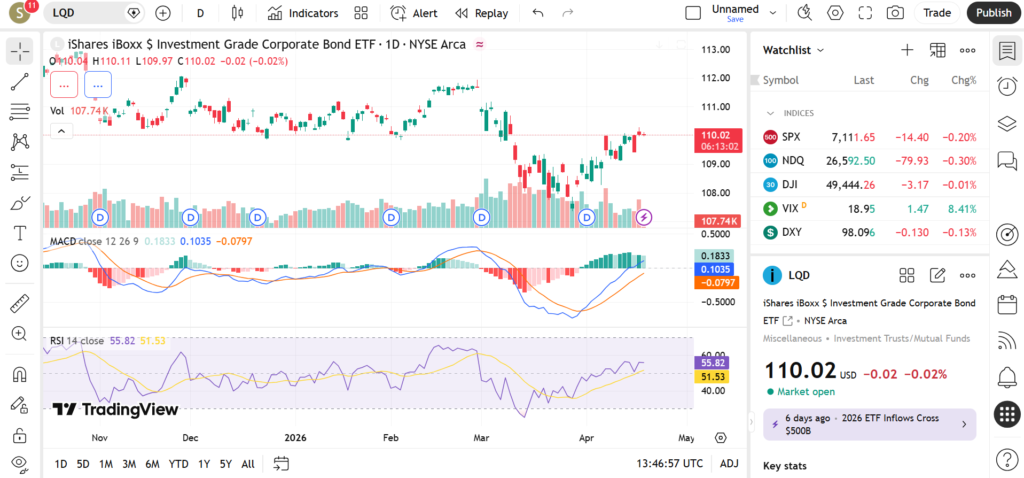Select the Measure ruler tool
1024x478 pixels.
(x=19, y=303)
